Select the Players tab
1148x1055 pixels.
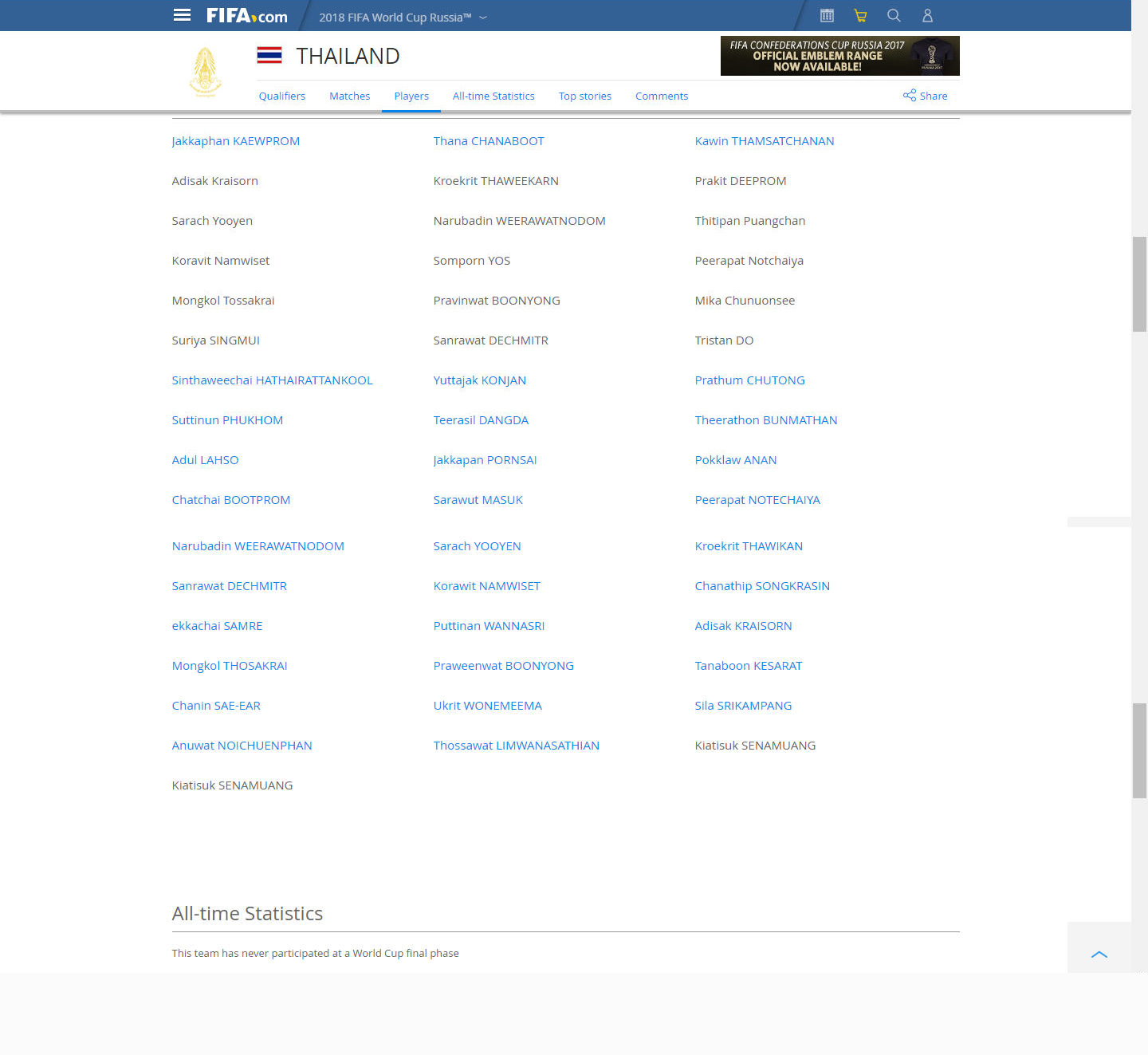411,96
